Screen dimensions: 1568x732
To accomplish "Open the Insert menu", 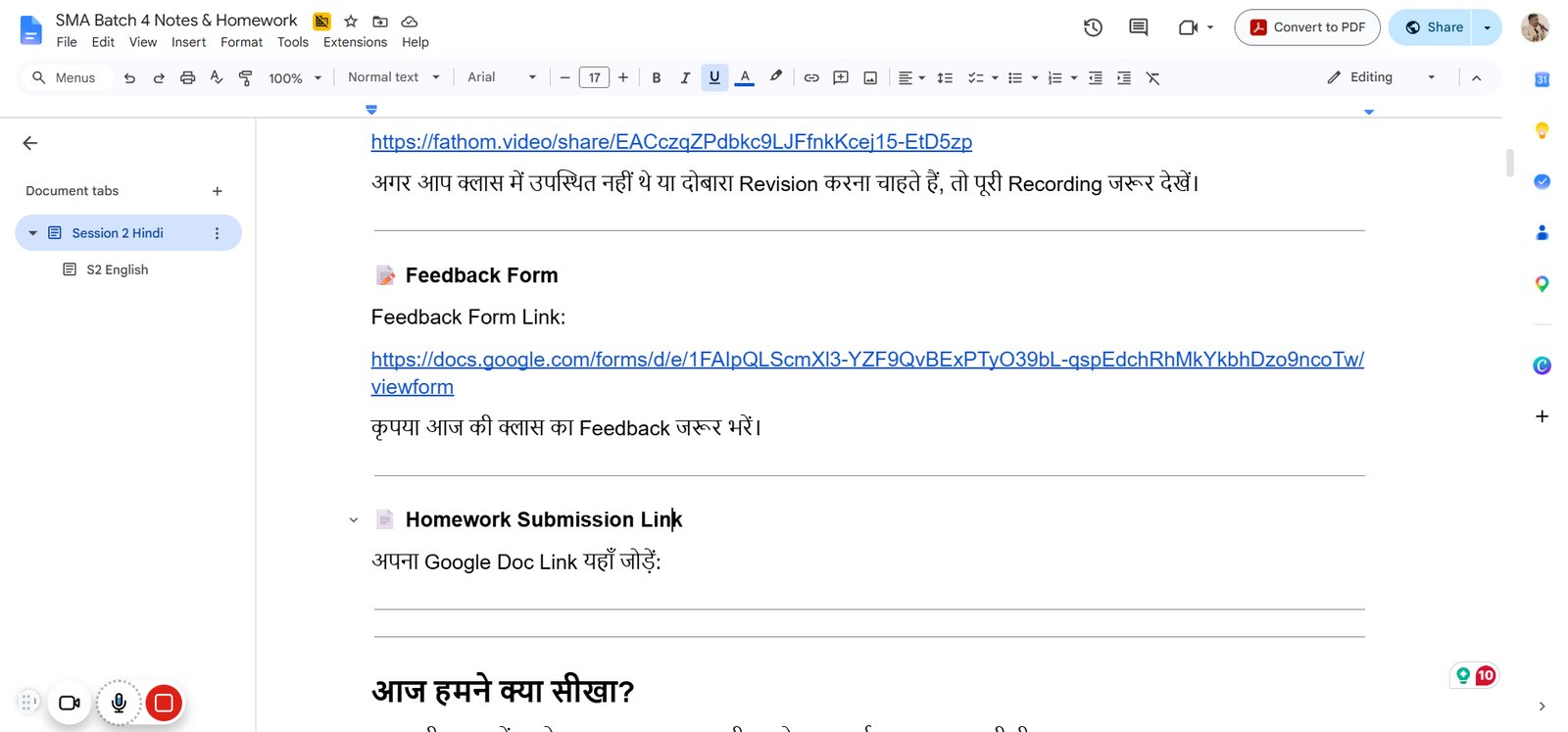I will (188, 42).
